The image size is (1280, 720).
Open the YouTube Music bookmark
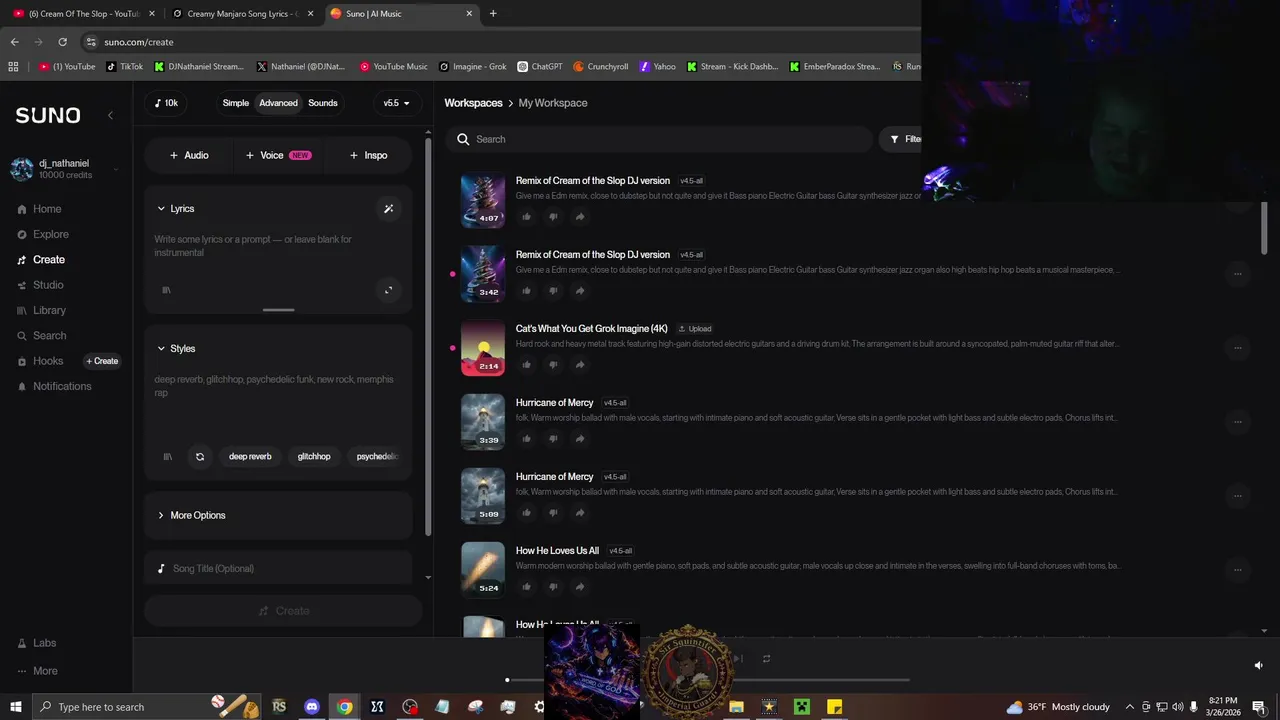(x=393, y=67)
